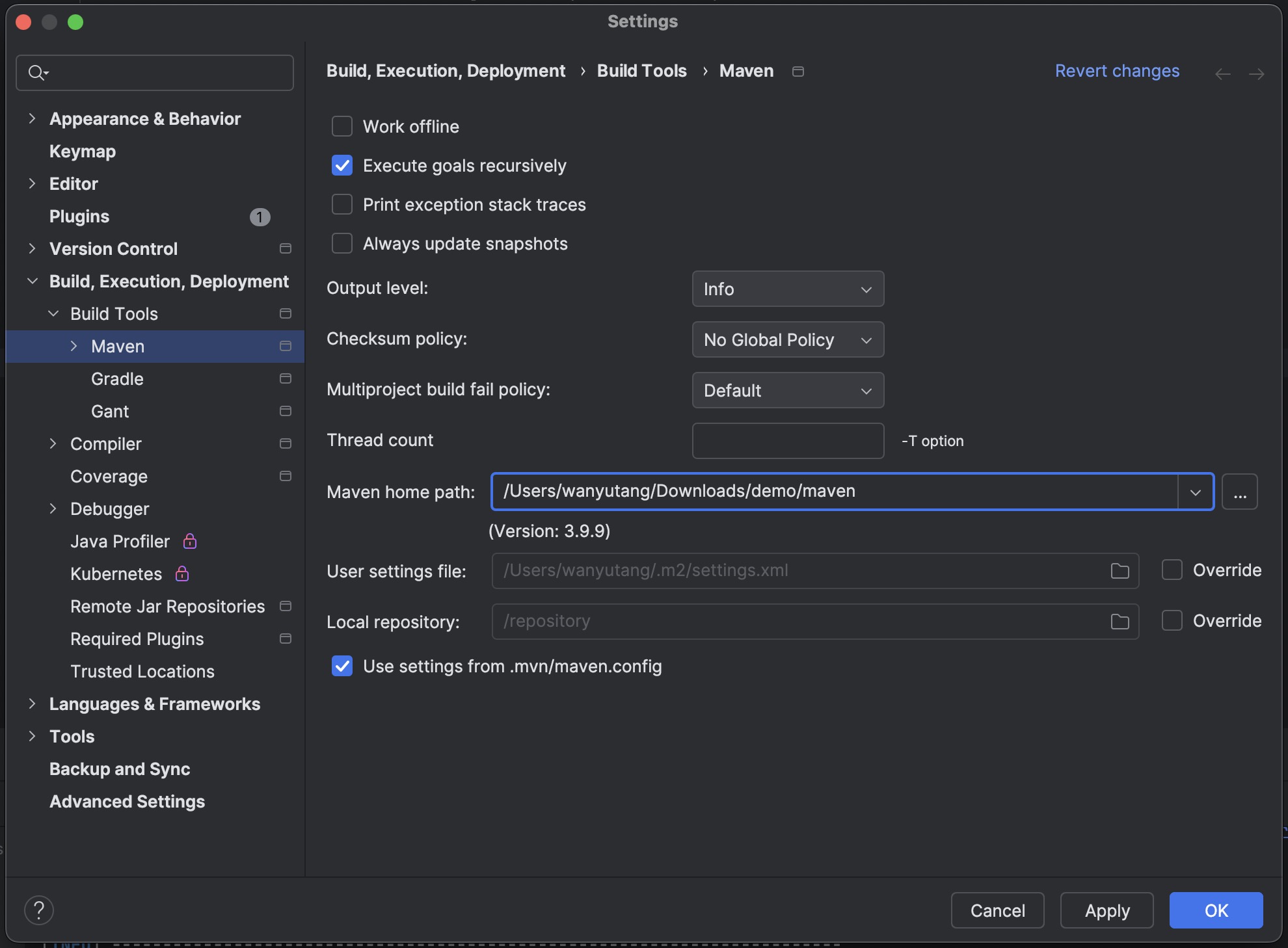Click the search magnifier icon in settings
Screen dimensions: 1288x948
click(x=37, y=73)
